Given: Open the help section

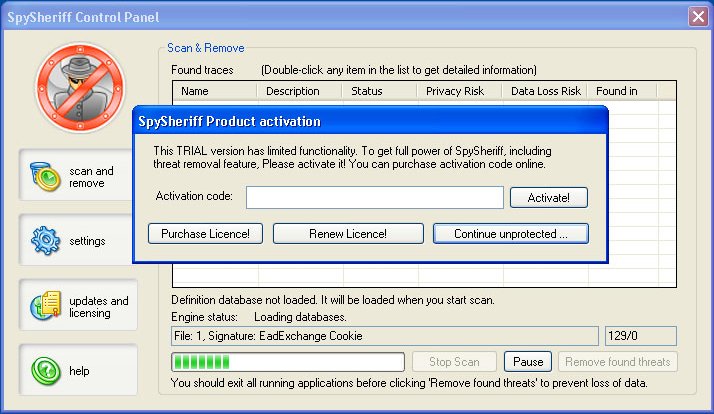Looking at the screenshot, I should pos(78,370).
